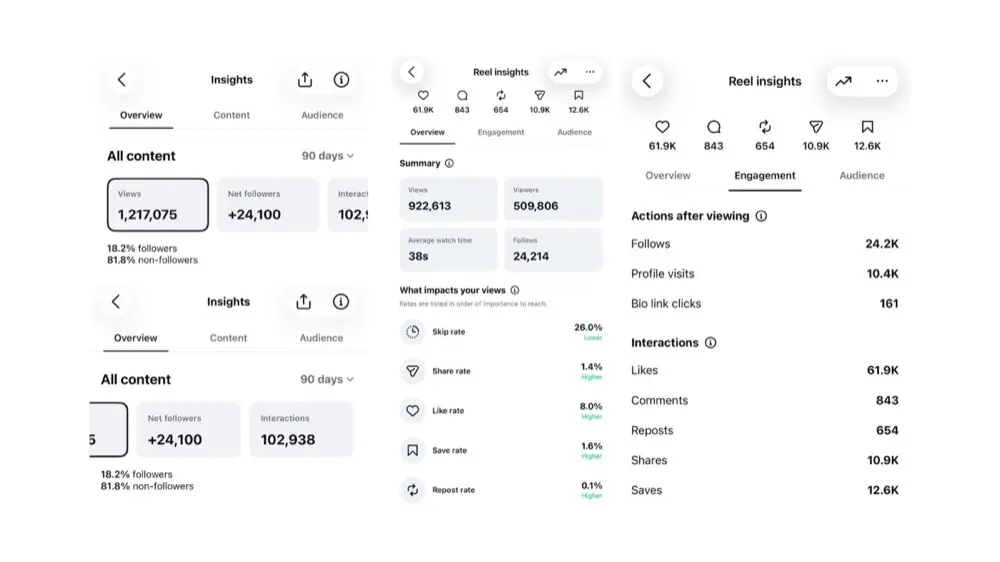This screenshot has width=1000, height=562.
Task: Select the Interactions 102,938 card
Action: 302,429
